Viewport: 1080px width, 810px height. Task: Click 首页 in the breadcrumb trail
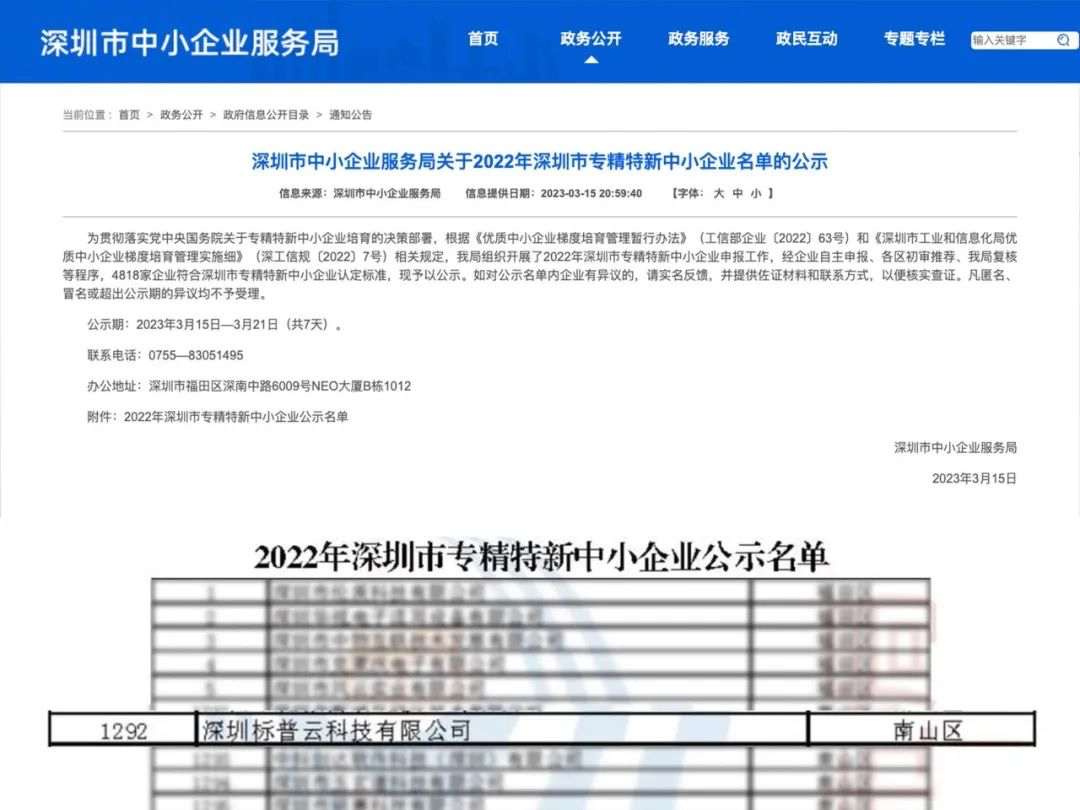129,115
